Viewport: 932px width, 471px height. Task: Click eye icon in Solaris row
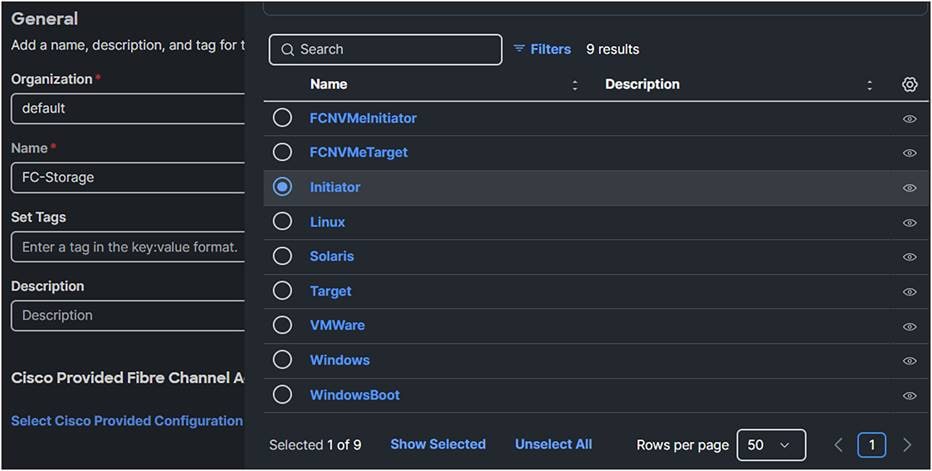pos(909,257)
